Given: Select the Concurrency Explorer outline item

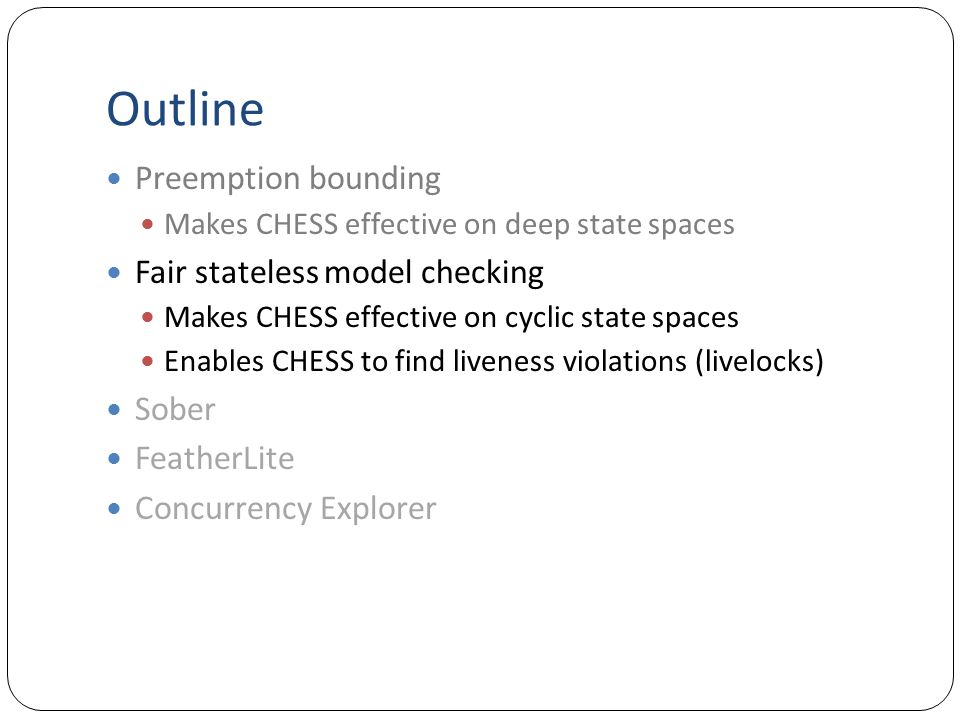Looking at the screenshot, I should [x=285, y=509].
